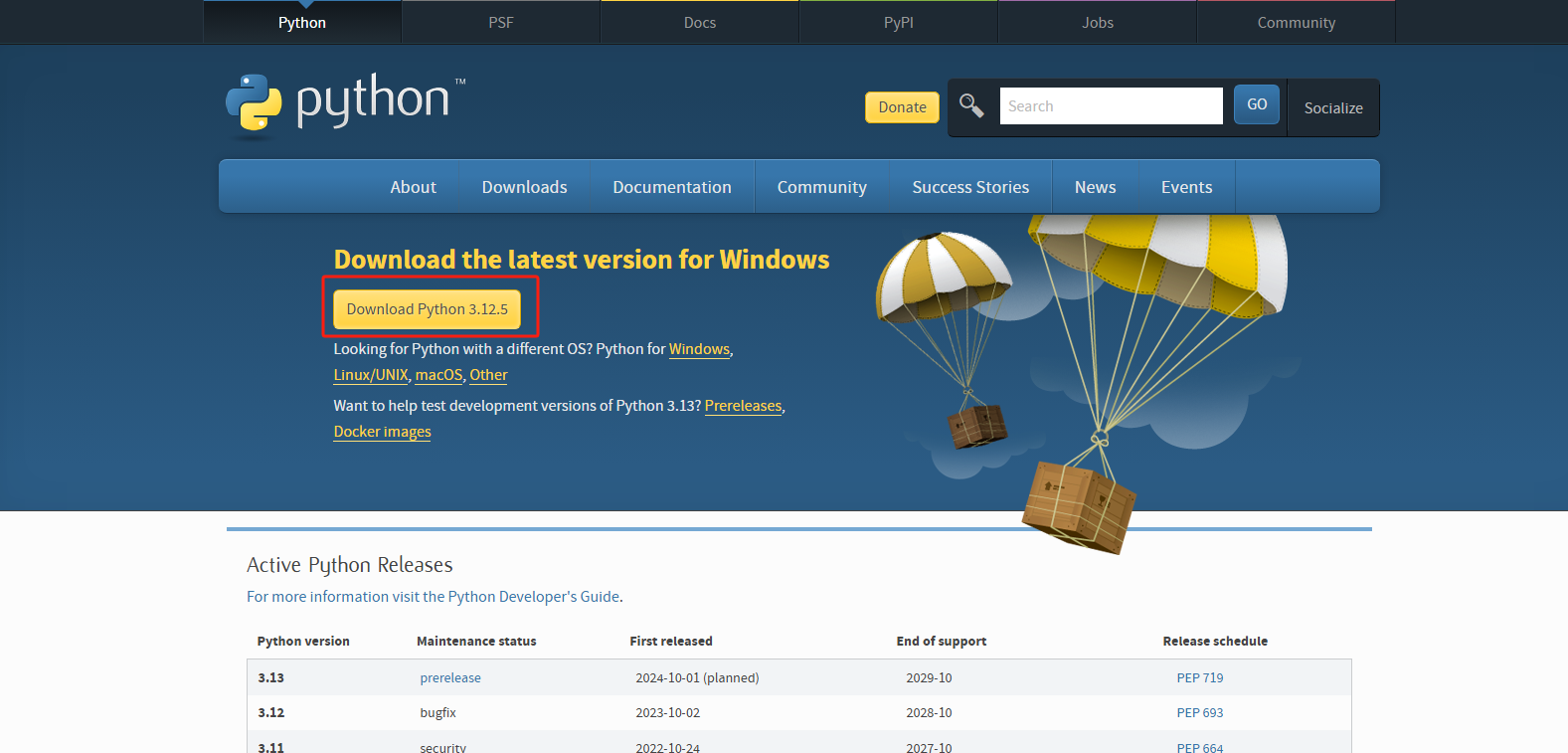Viewport: 1568px width, 753px height.
Task: Open PEP 719 release schedule
Action: (x=1200, y=678)
